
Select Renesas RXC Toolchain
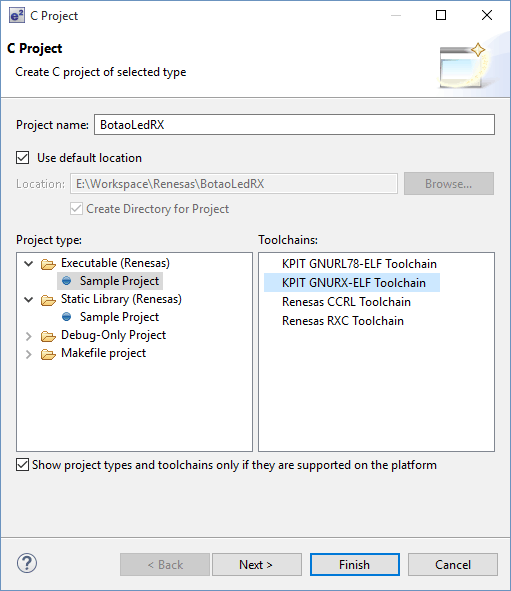(x=343, y=321)
